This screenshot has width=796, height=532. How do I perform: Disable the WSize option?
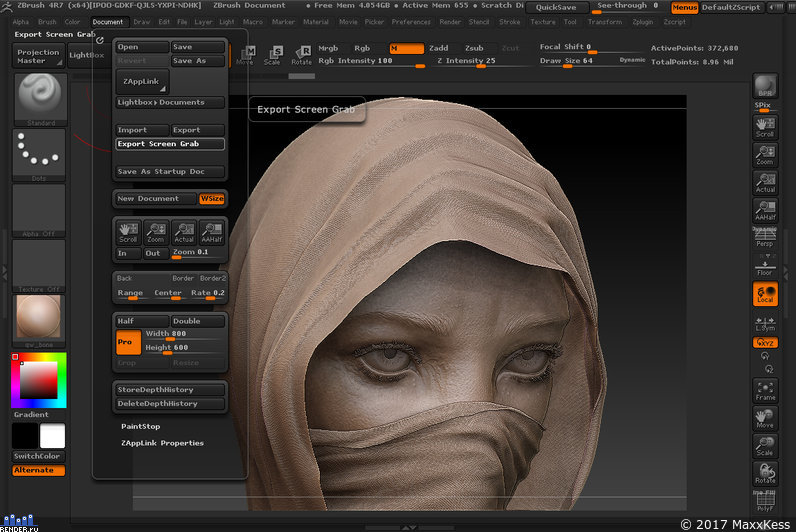point(212,198)
